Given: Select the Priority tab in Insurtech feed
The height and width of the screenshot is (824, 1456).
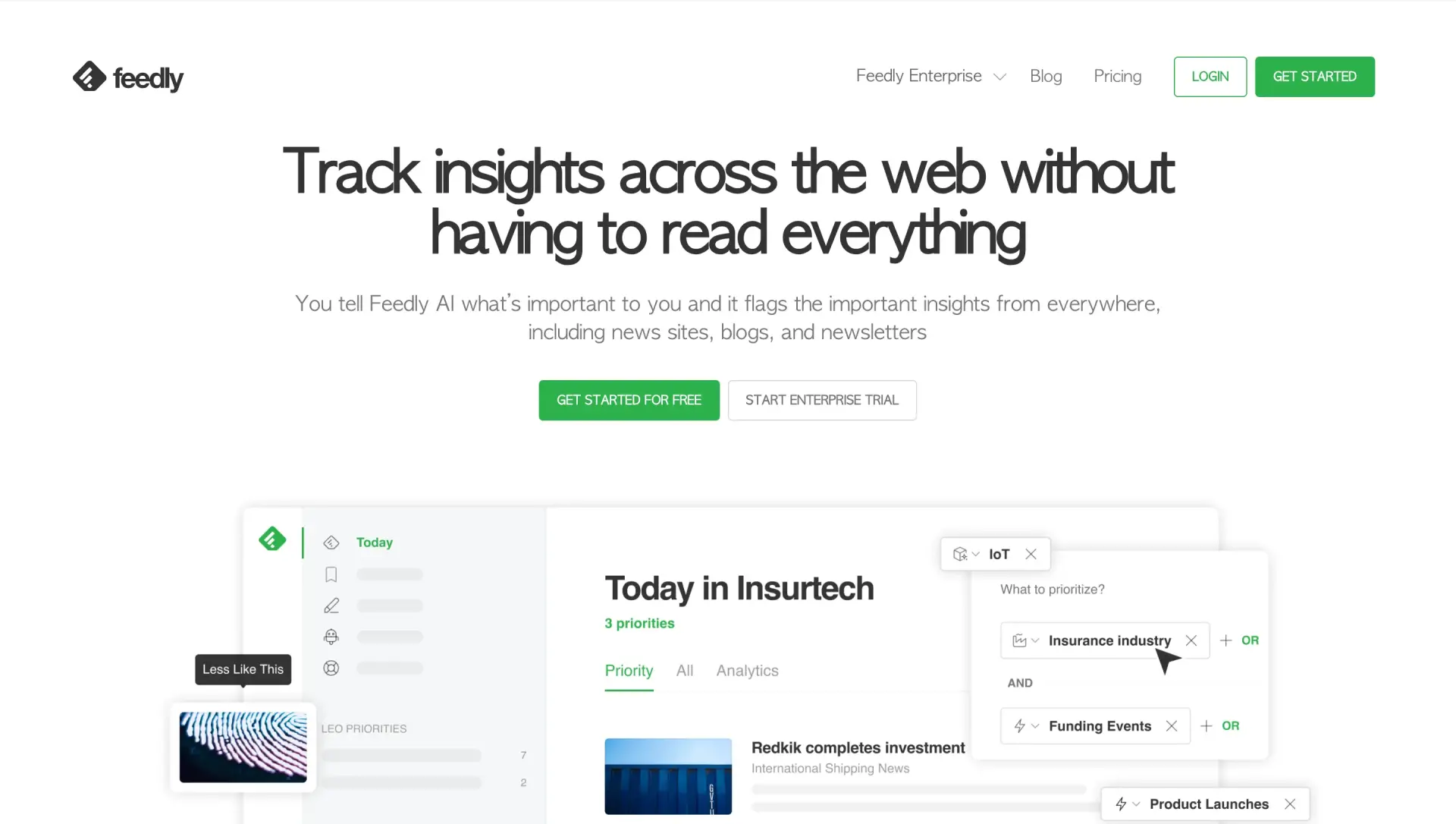Looking at the screenshot, I should coord(628,670).
